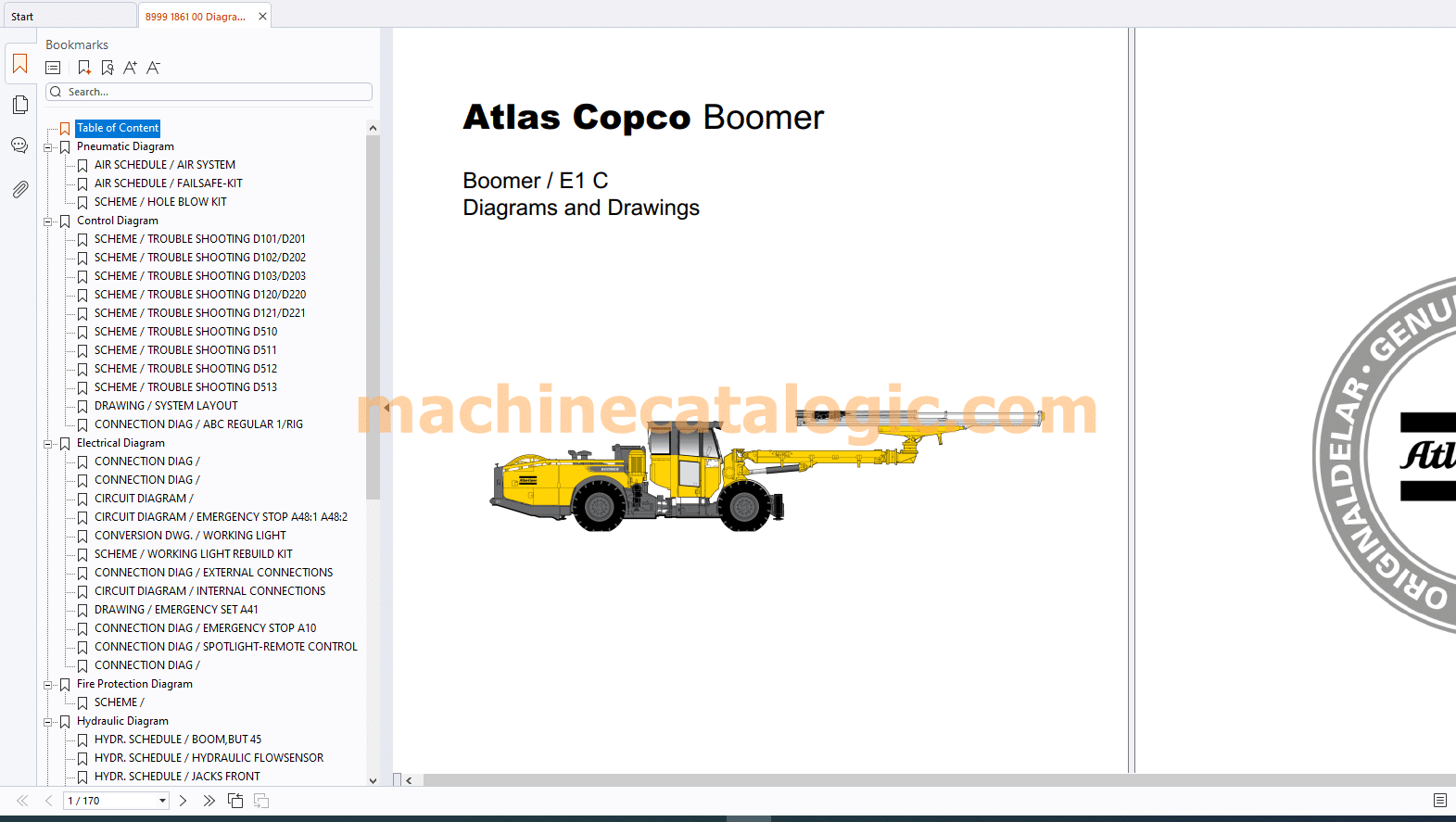Open the Attachments paperclip panel icon
The height and width of the screenshot is (822, 1456).
(19, 189)
